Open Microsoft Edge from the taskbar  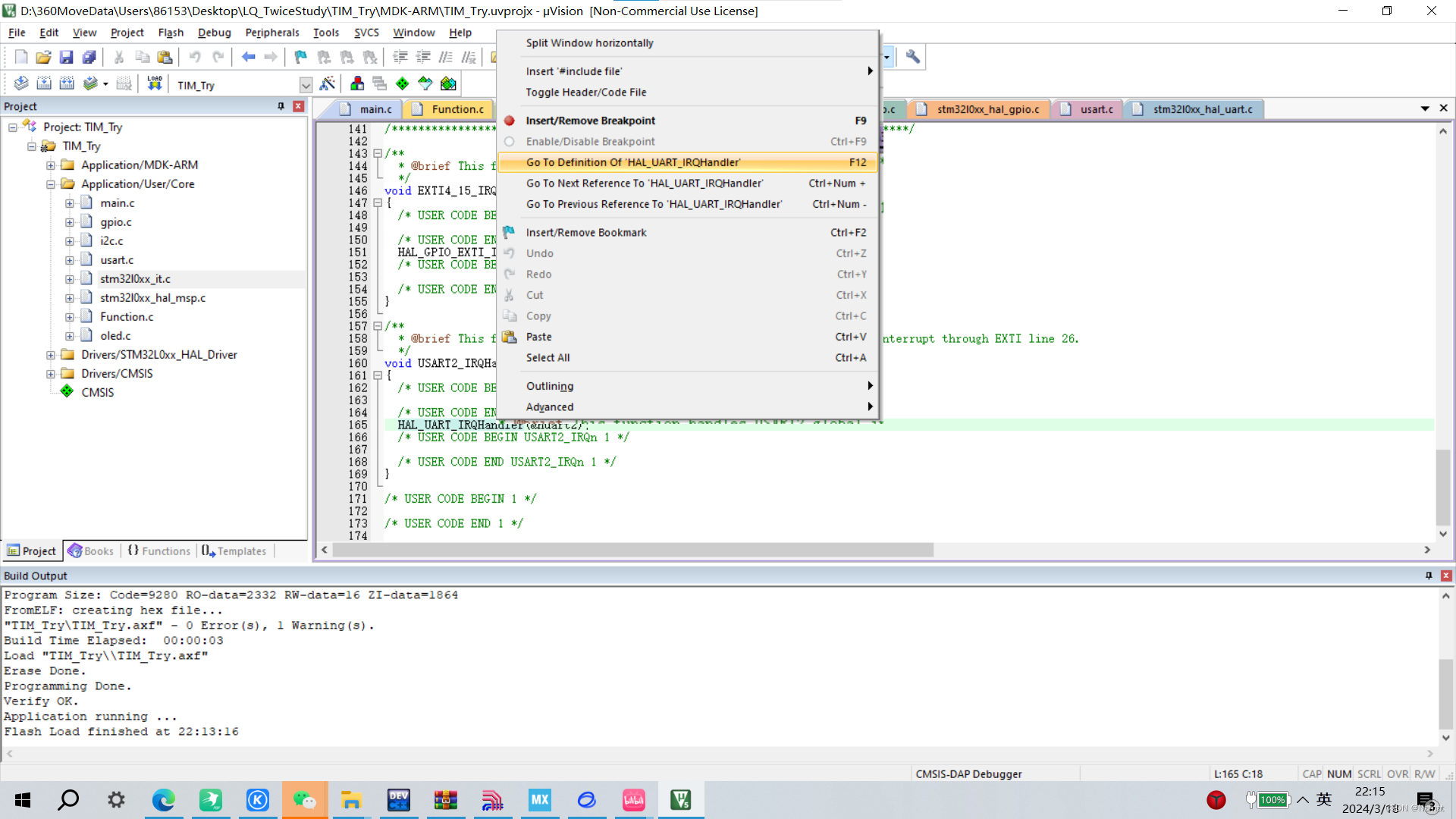click(164, 800)
